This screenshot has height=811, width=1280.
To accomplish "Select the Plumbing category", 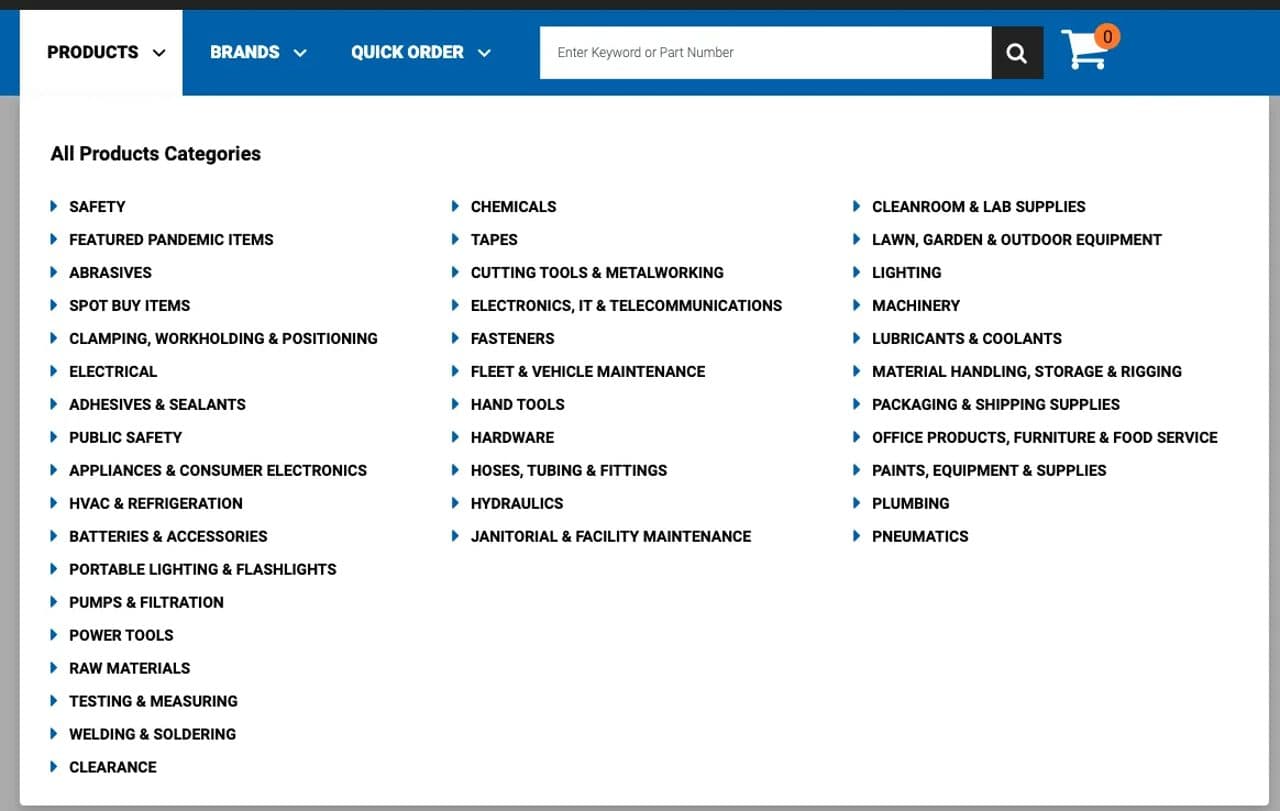I will coord(911,504).
